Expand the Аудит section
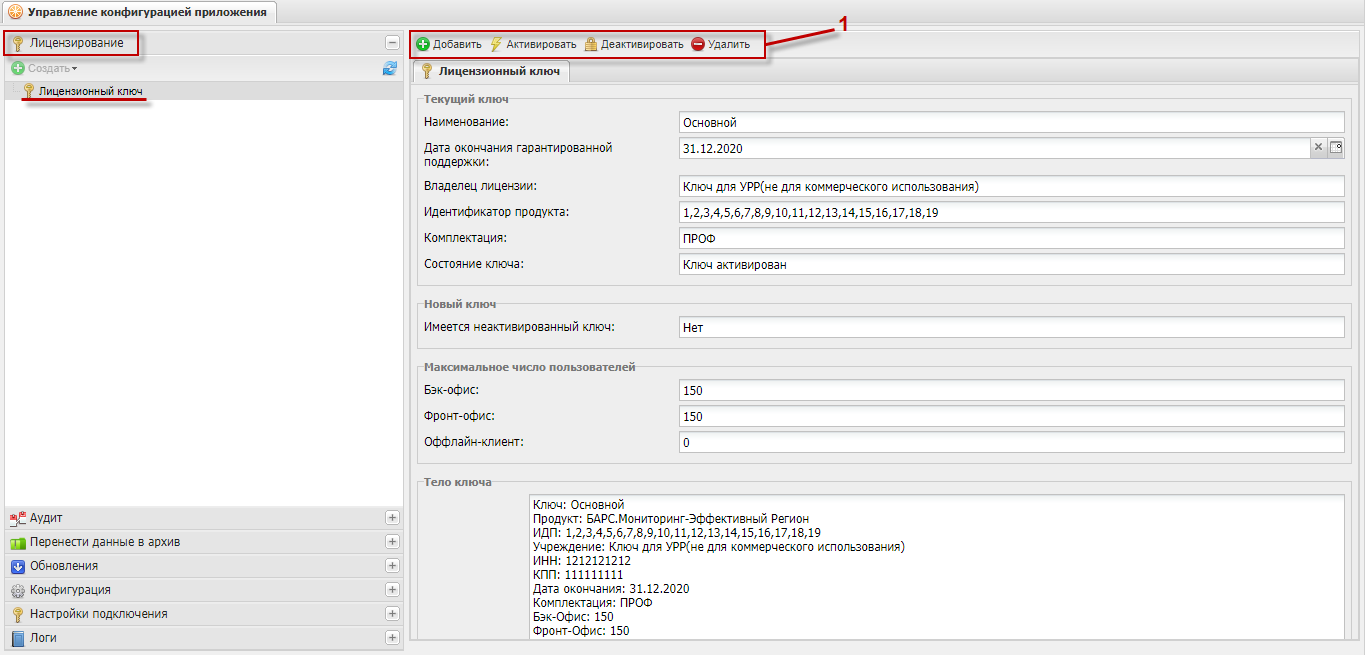This screenshot has width=1365, height=655. tap(392, 518)
